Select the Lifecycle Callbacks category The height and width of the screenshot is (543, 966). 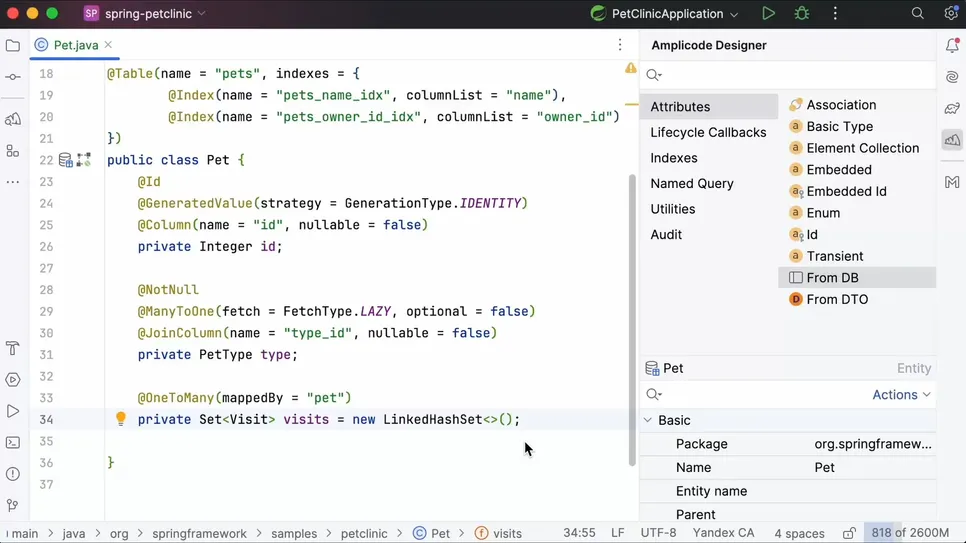coord(708,133)
